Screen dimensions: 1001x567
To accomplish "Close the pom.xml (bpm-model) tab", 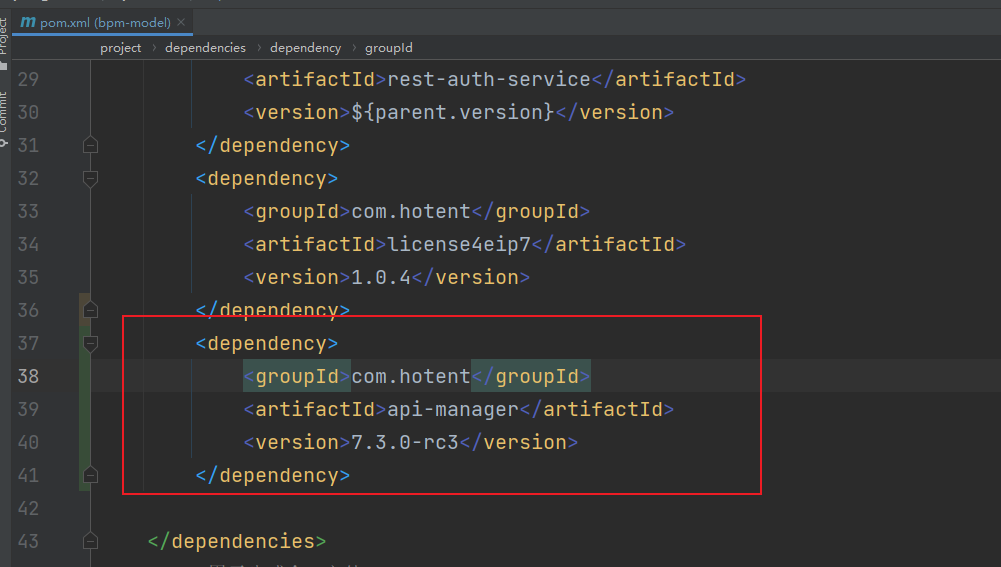I will click(x=181, y=23).
